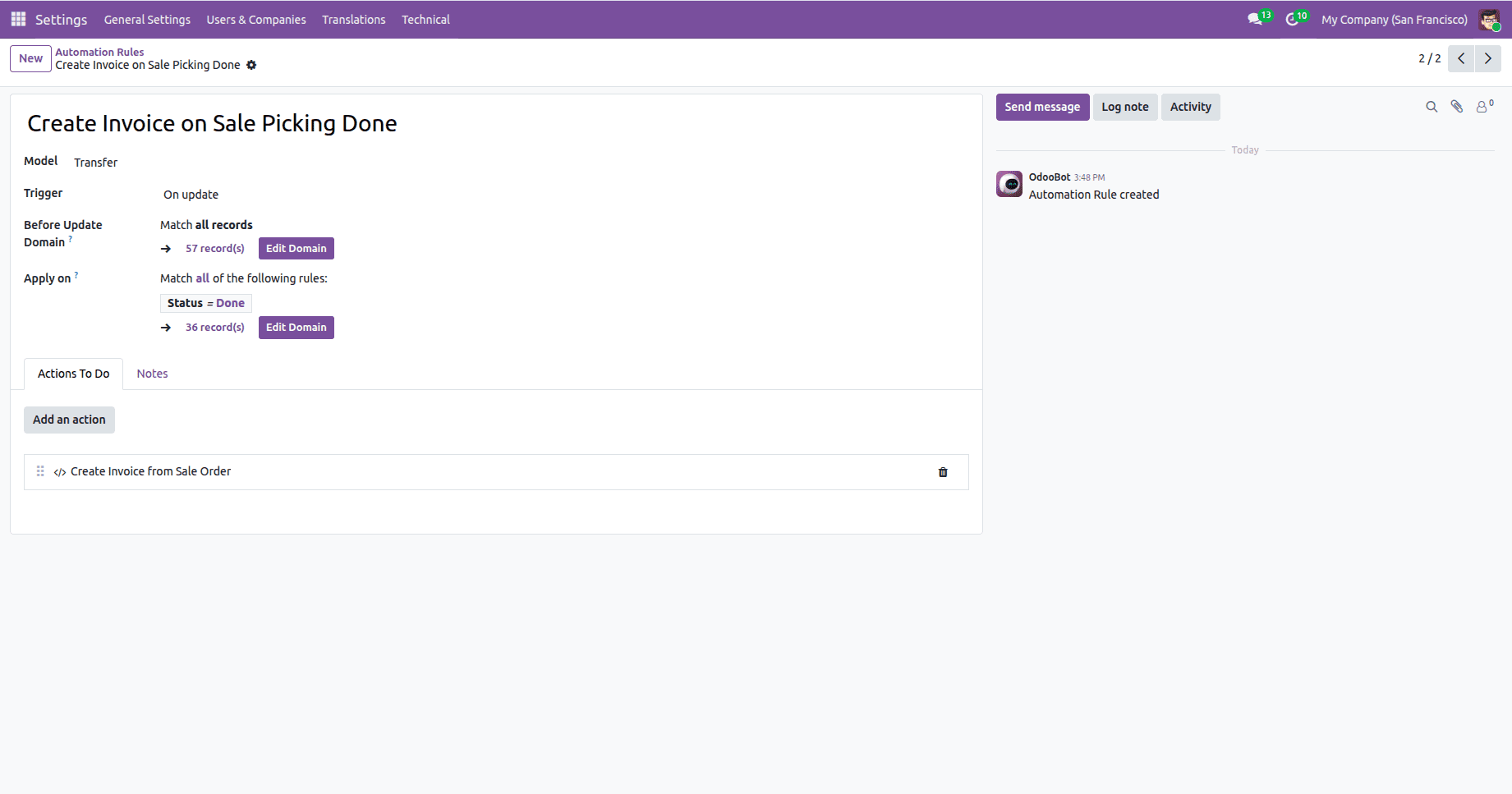Open the 36 record(s) link
Image resolution: width=1512 pixels, height=794 pixels.
(x=215, y=328)
